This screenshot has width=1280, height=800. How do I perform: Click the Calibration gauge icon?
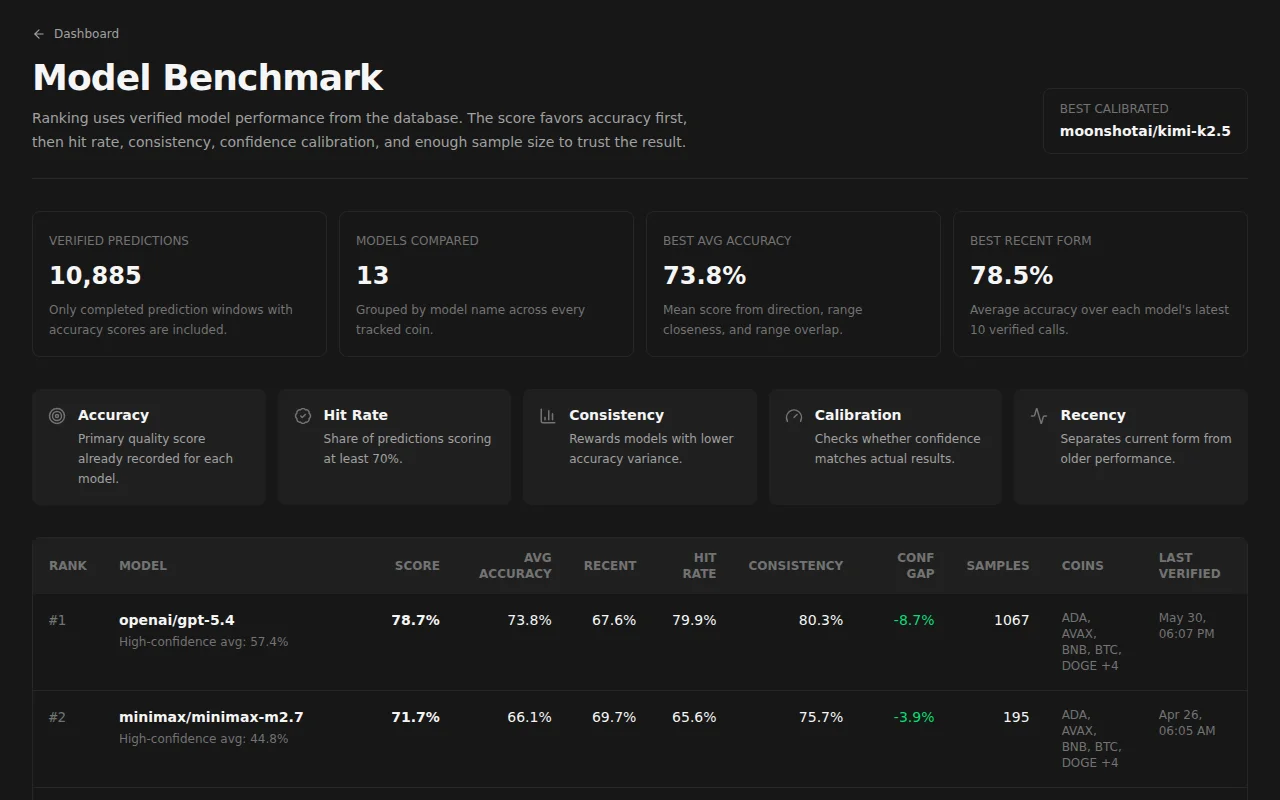click(794, 416)
